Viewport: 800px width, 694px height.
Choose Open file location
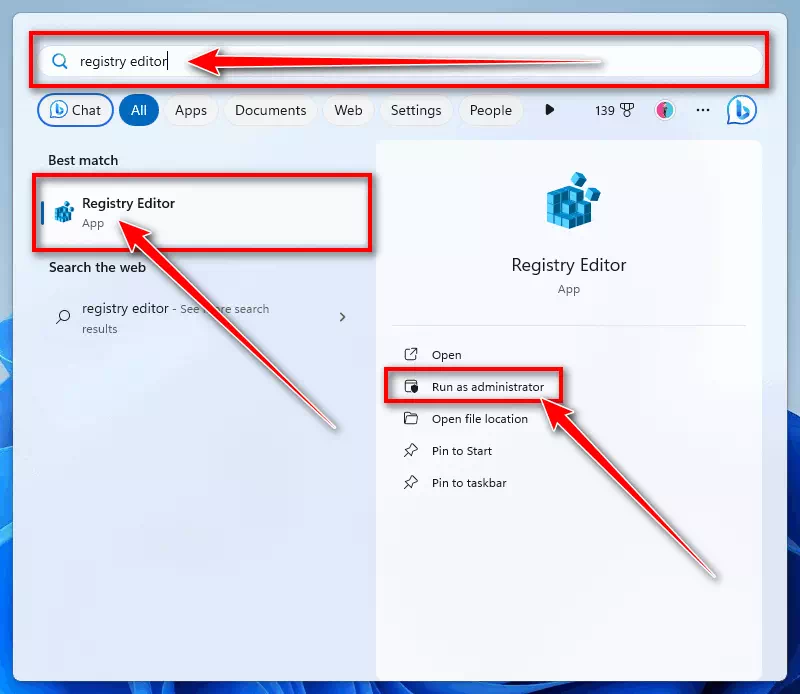tap(480, 419)
